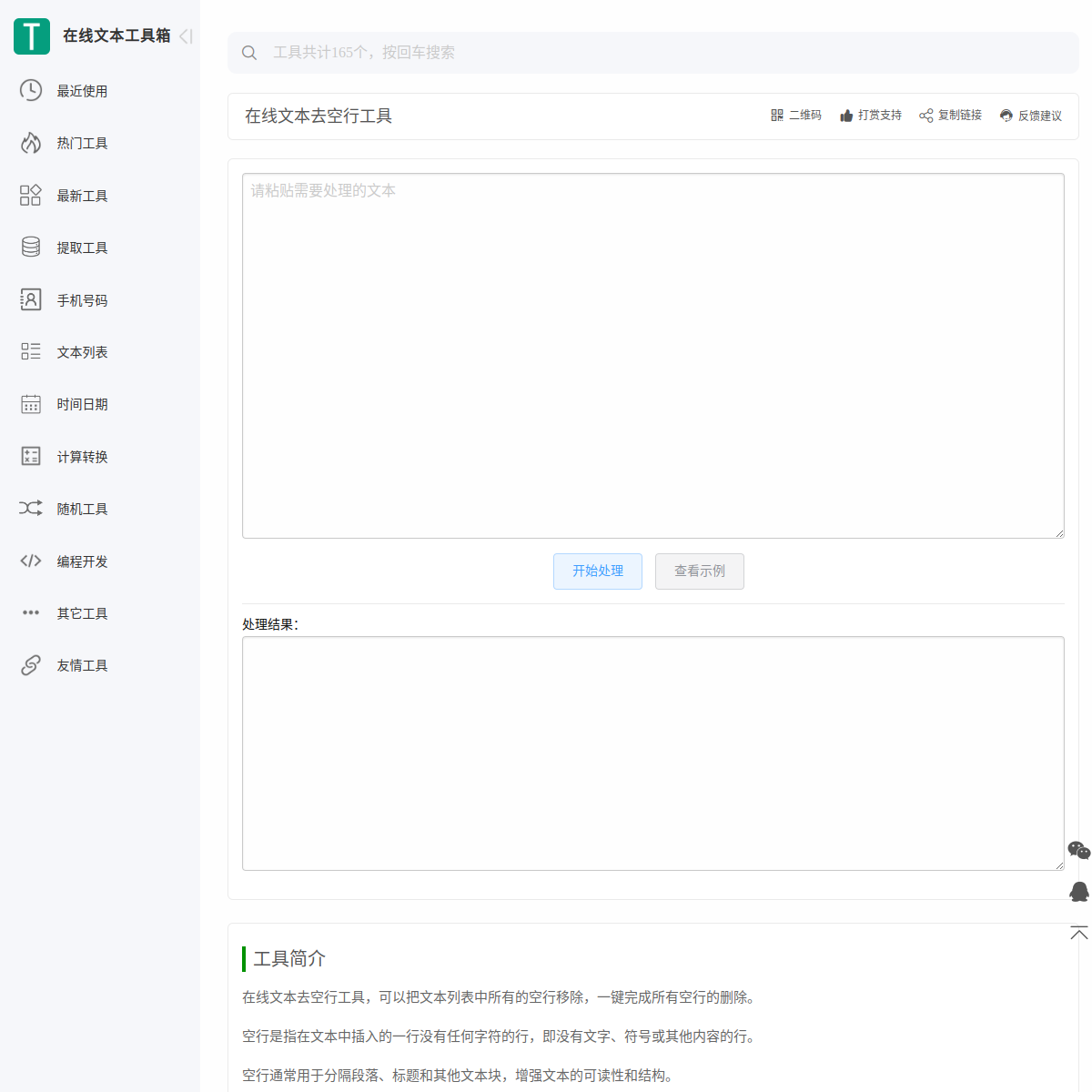The image size is (1092, 1092).
Task: Select the 时间日期 calendar icon
Action: 31,404
